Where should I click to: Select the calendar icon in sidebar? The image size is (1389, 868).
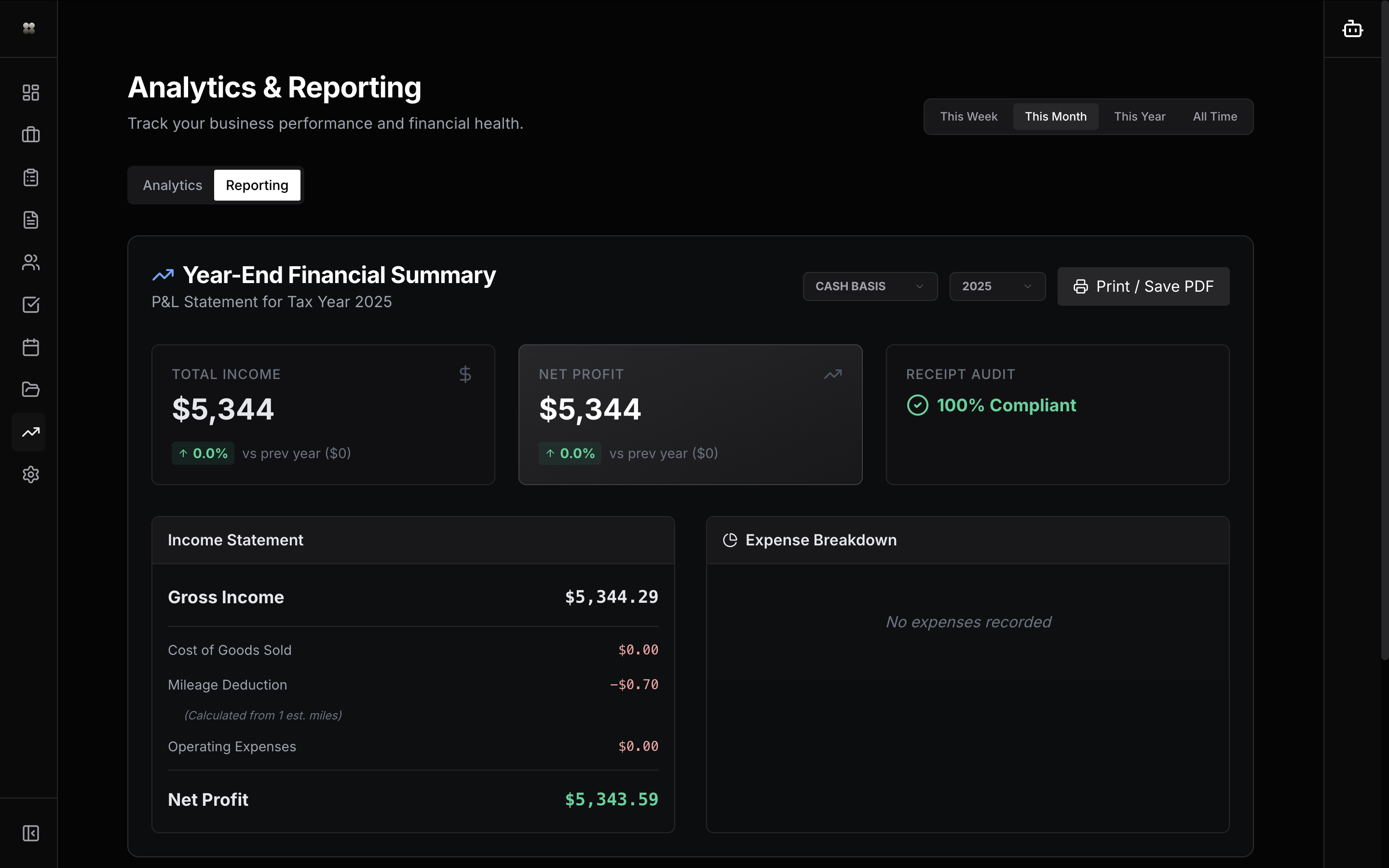pyautogui.click(x=30, y=347)
